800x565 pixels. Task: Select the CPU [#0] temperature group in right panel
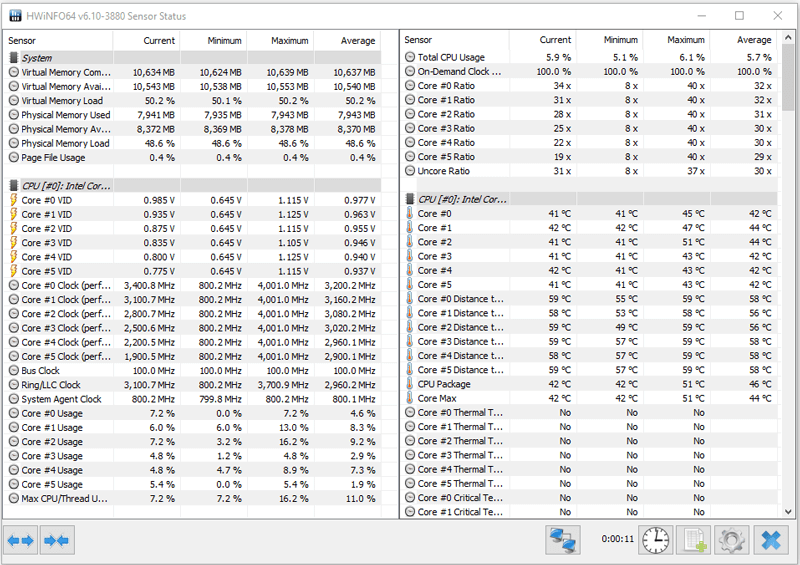[462, 199]
